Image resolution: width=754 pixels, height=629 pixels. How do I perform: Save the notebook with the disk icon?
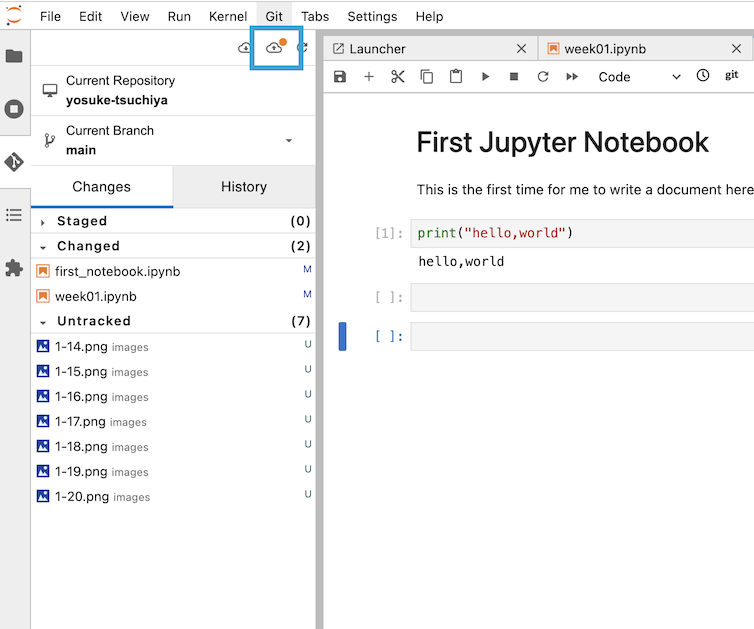(x=340, y=76)
